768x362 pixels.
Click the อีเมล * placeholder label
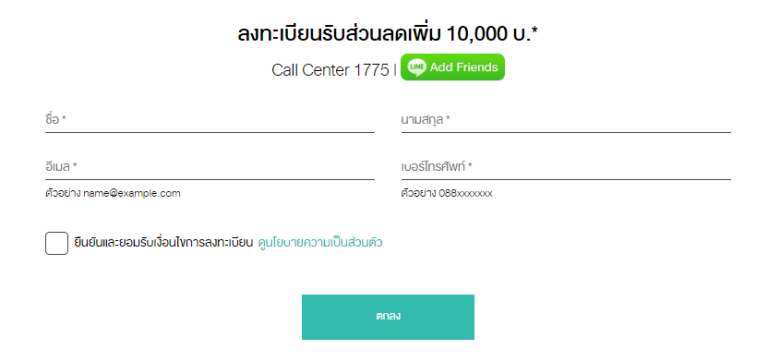61,167
